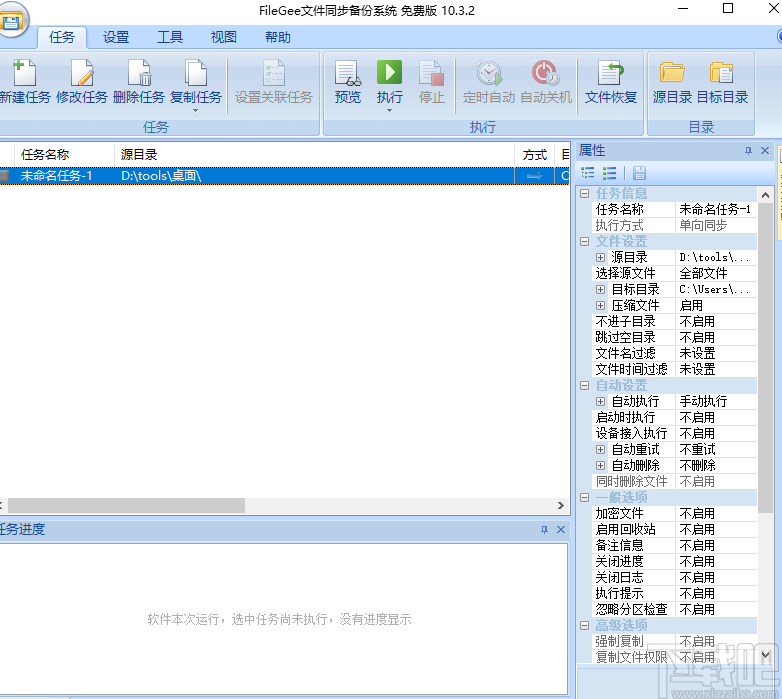Viewport: 782px width, 699px height.
Task: Click the Delete Task (删除任务) icon
Action: coord(139,73)
